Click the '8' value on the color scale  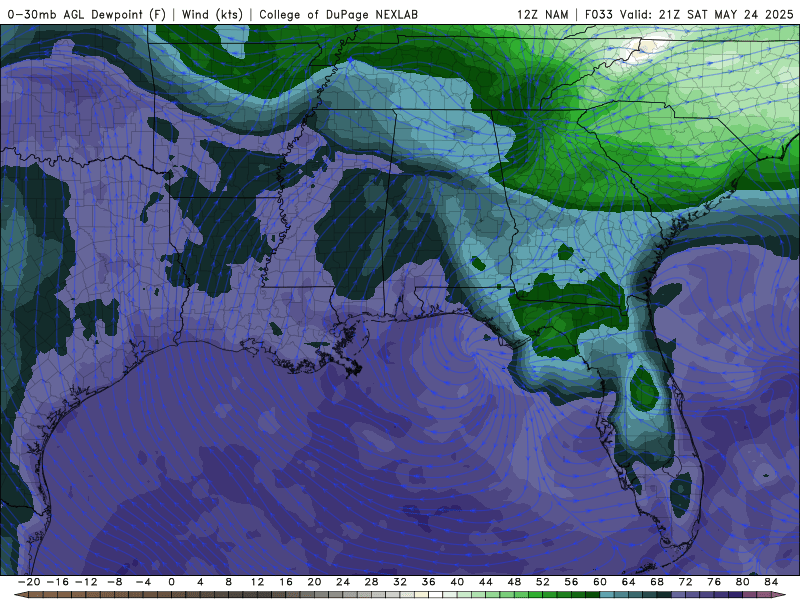(229, 582)
